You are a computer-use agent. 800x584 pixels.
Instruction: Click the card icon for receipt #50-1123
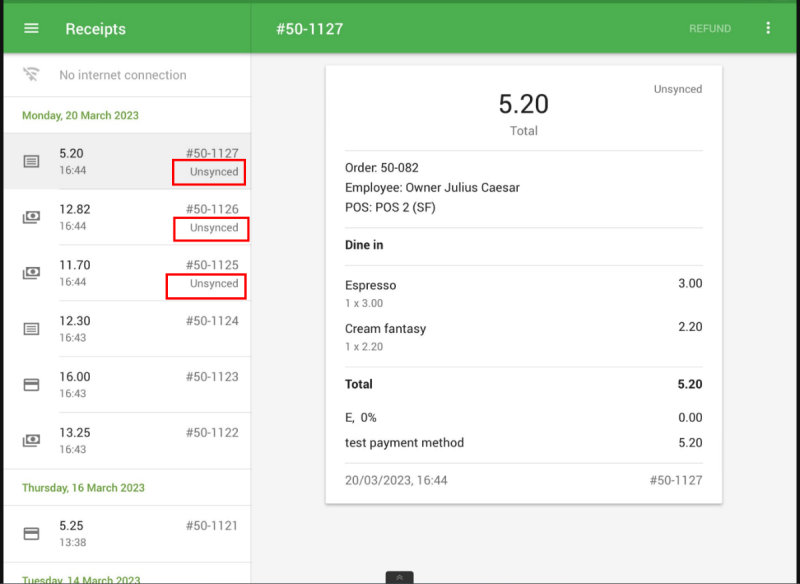[x=31, y=385]
